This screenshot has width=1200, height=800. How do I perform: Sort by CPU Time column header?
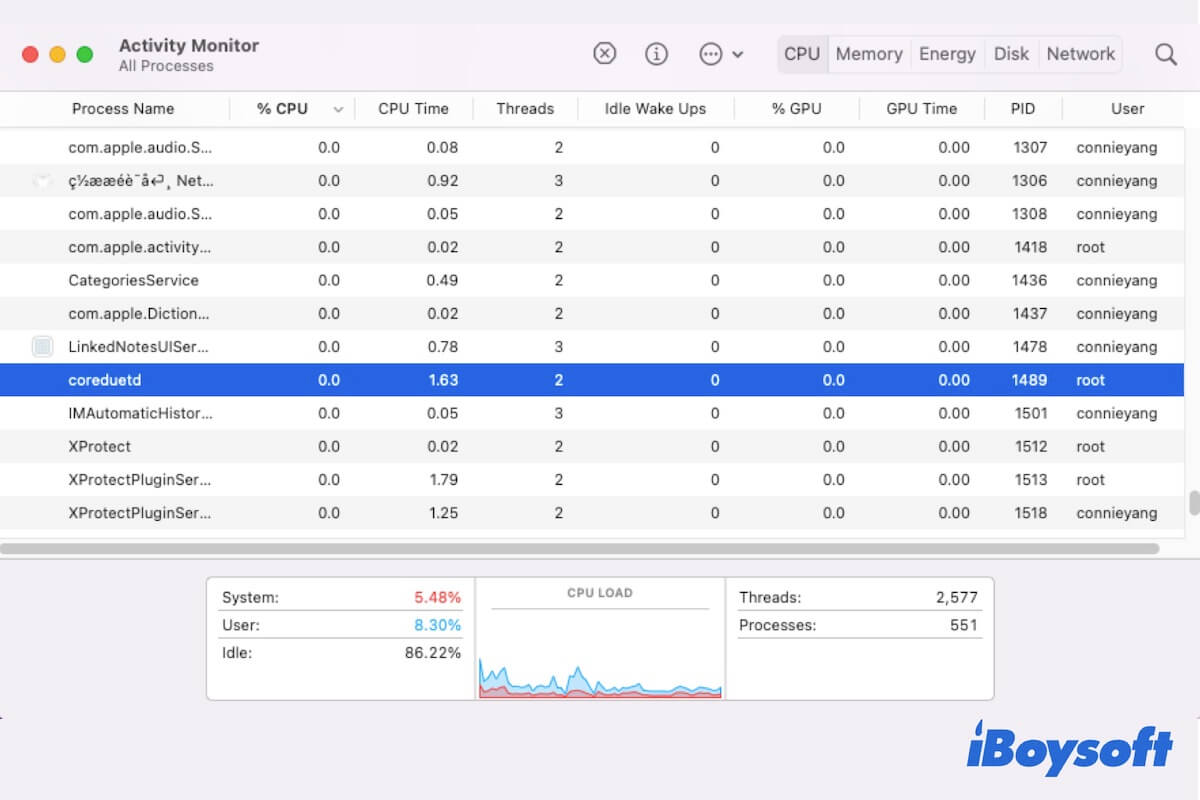[x=413, y=108]
